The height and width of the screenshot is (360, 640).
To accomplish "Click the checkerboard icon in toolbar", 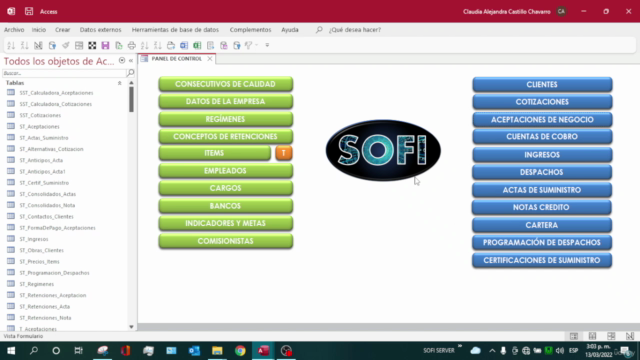I will click(92, 45).
